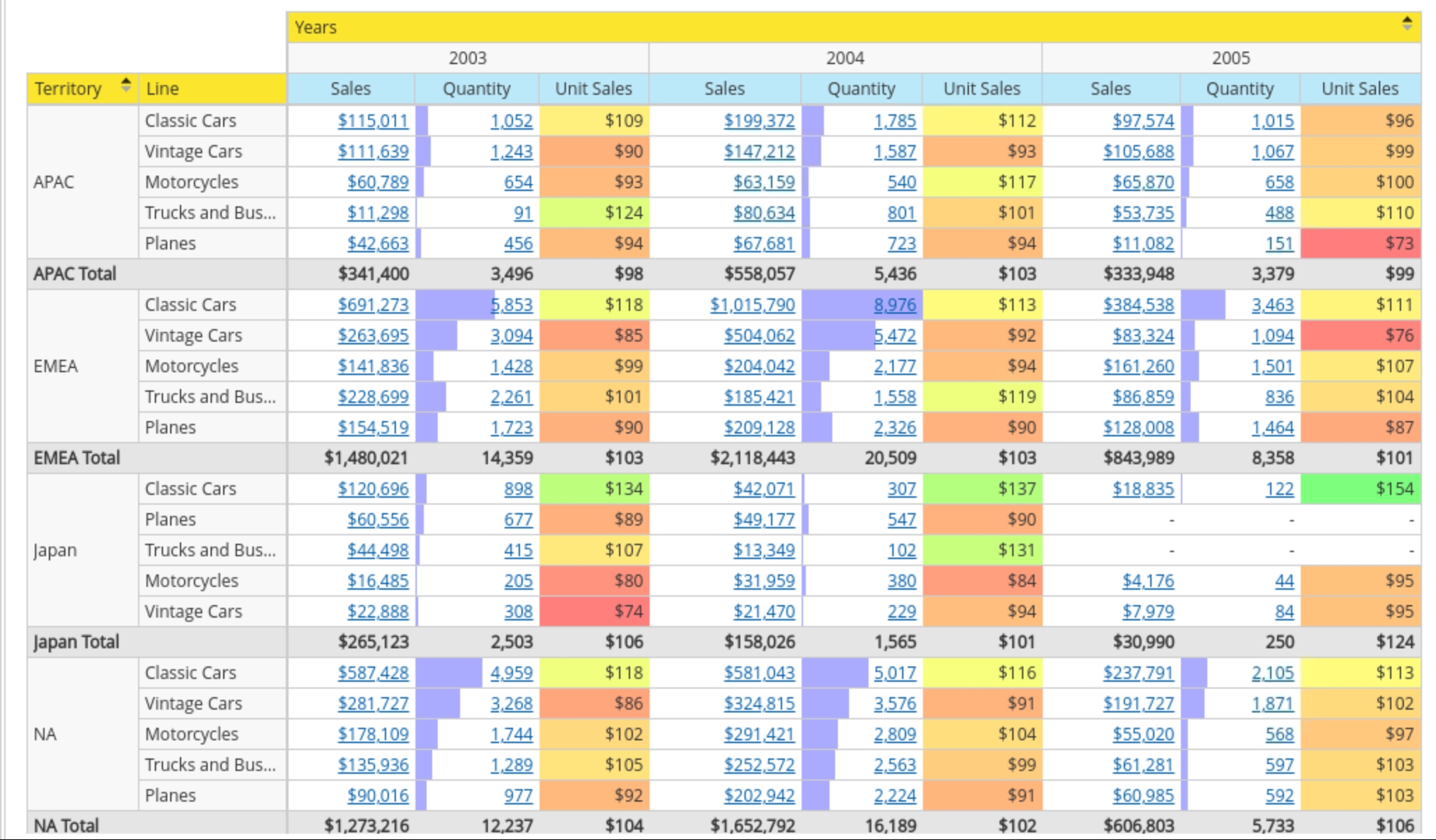This screenshot has width=1436, height=840.
Task: Open the $18,835 Japan 2005 sales link
Action: [1143, 489]
